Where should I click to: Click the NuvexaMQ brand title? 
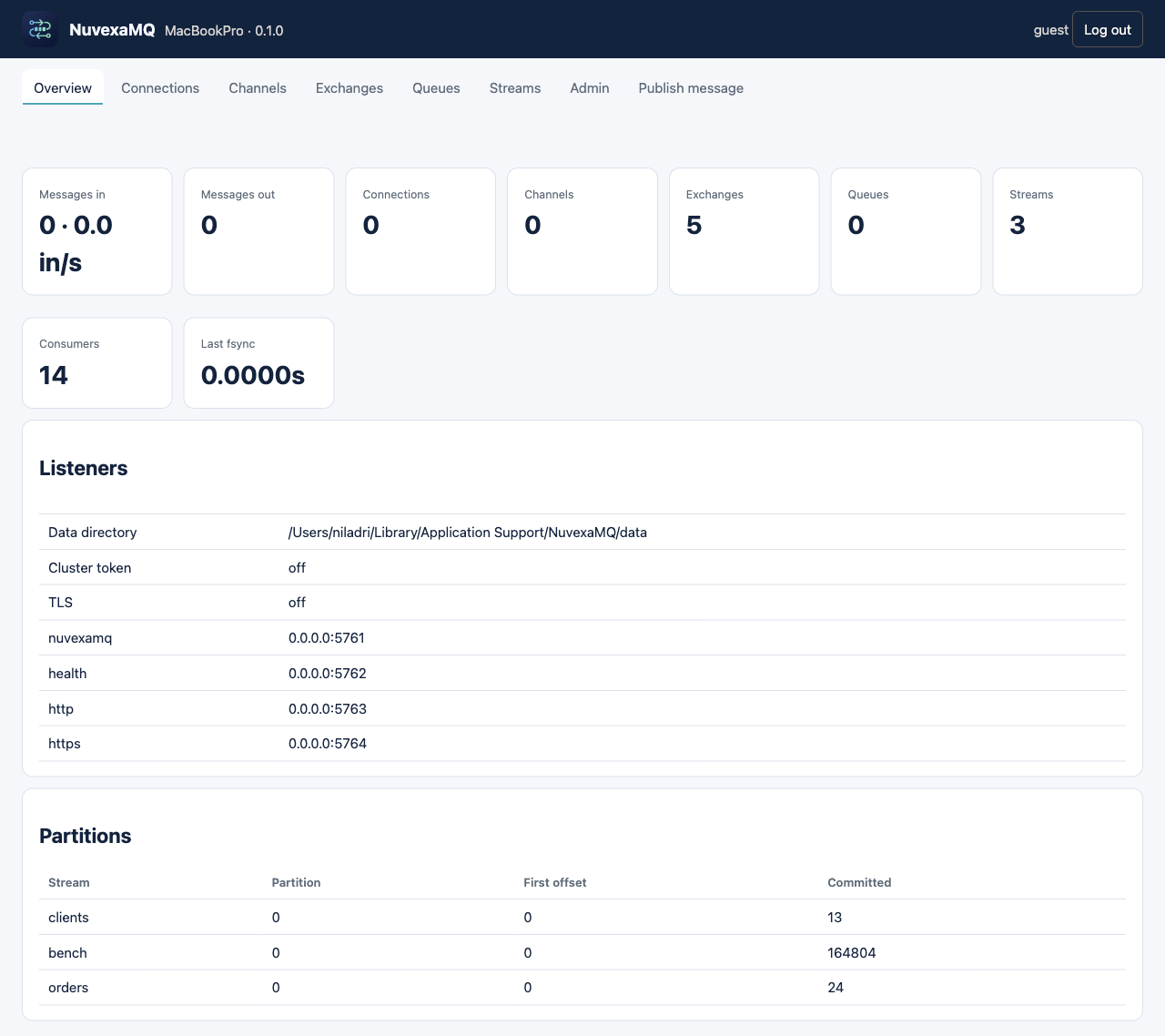pos(112,30)
